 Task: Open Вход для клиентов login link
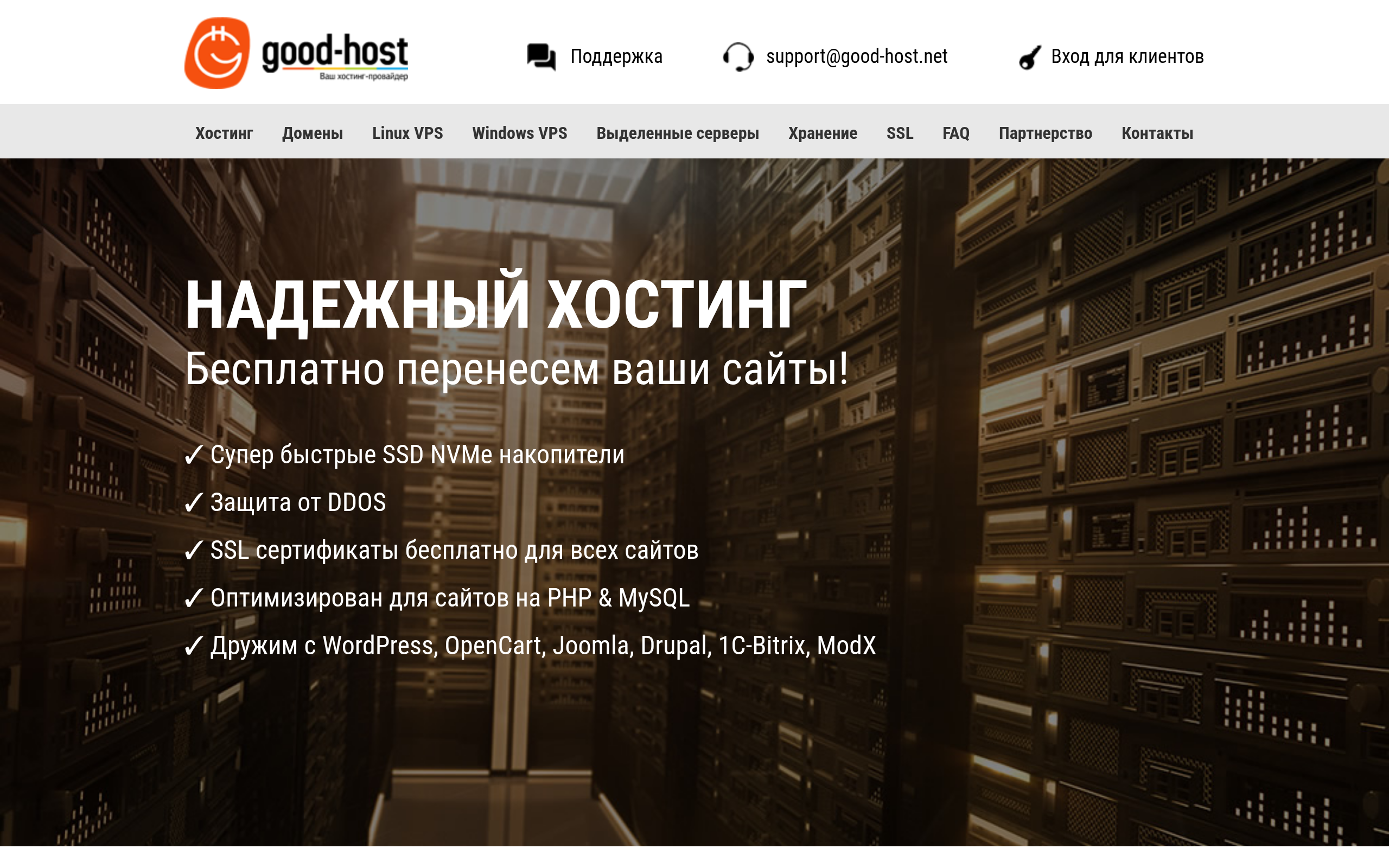click(1127, 56)
